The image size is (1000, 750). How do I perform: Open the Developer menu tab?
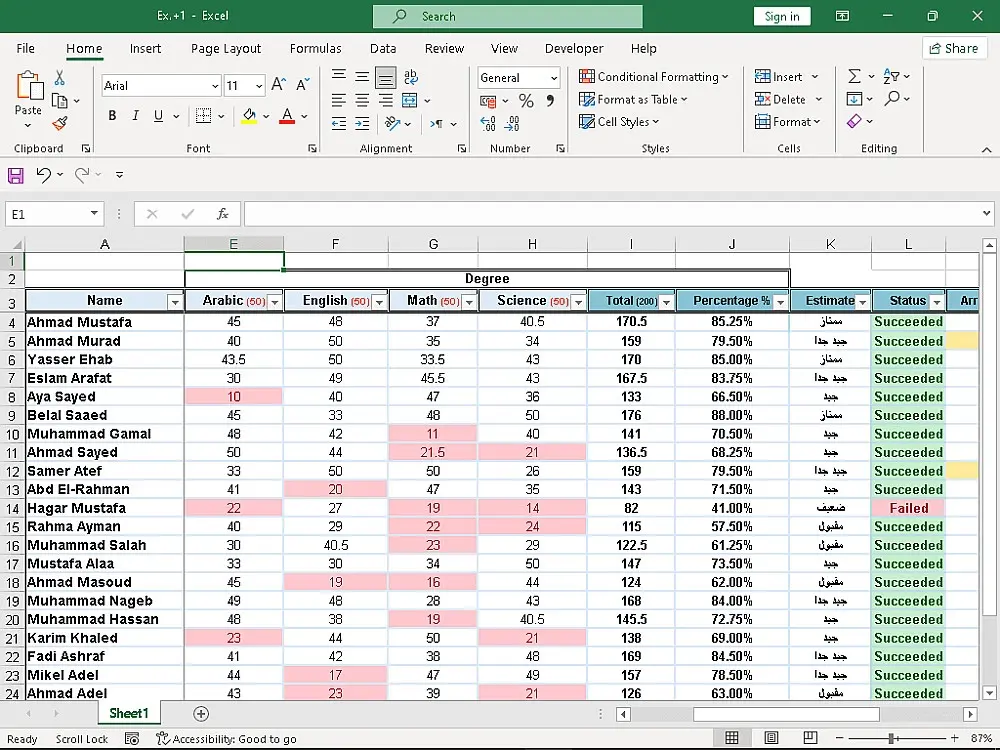pyautogui.click(x=573, y=48)
